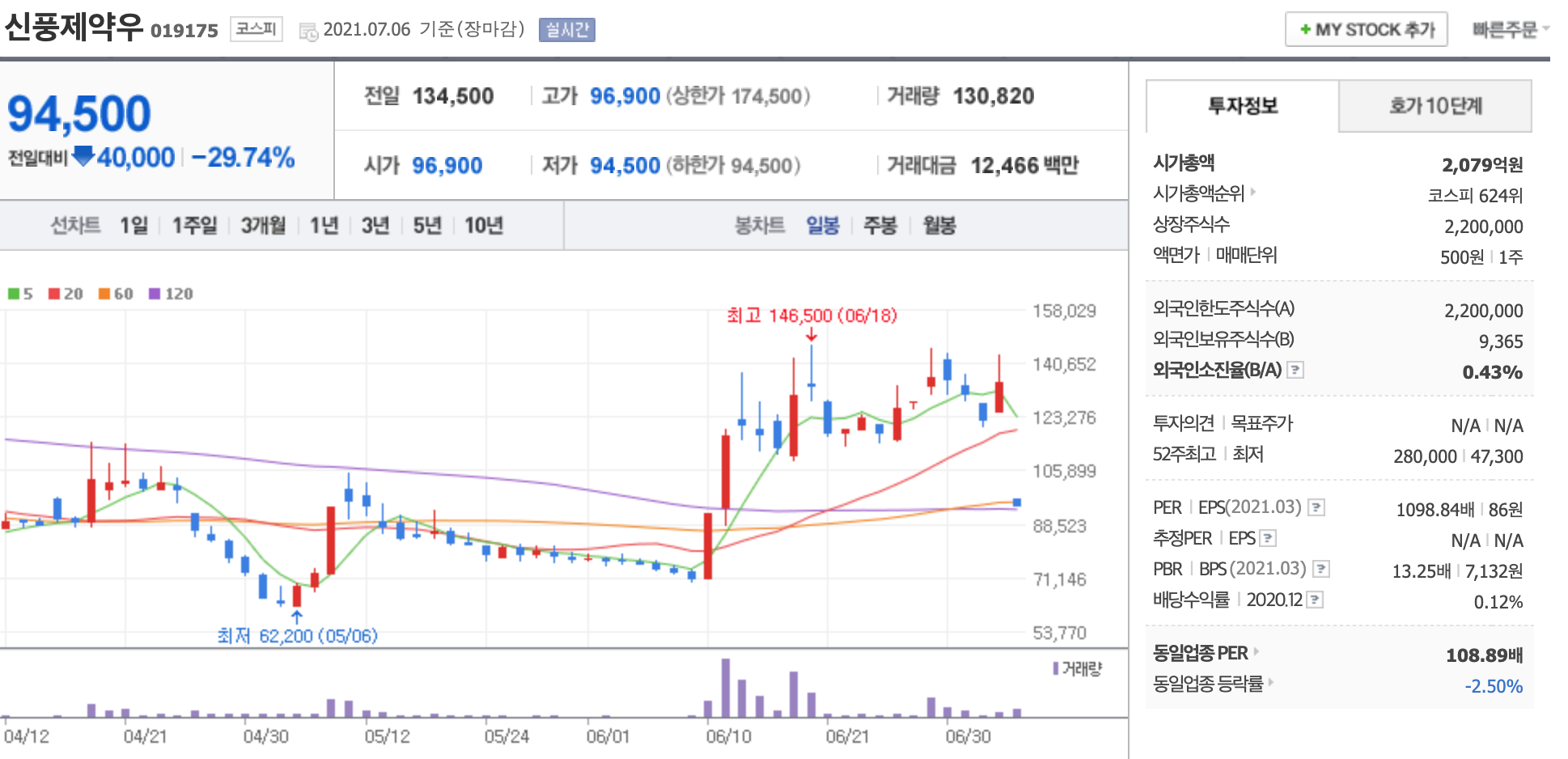Click the -29.74% change percentage

(244, 157)
